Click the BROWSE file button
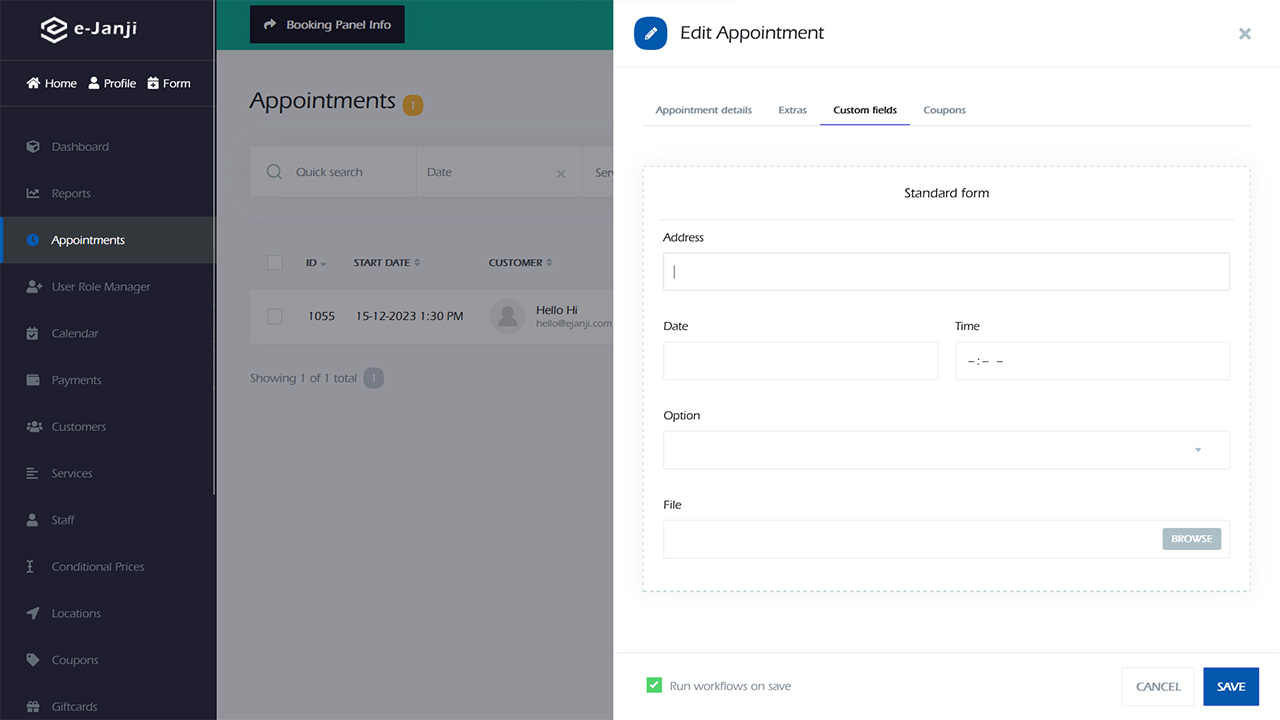Image resolution: width=1280 pixels, height=720 pixels. 1192,539
